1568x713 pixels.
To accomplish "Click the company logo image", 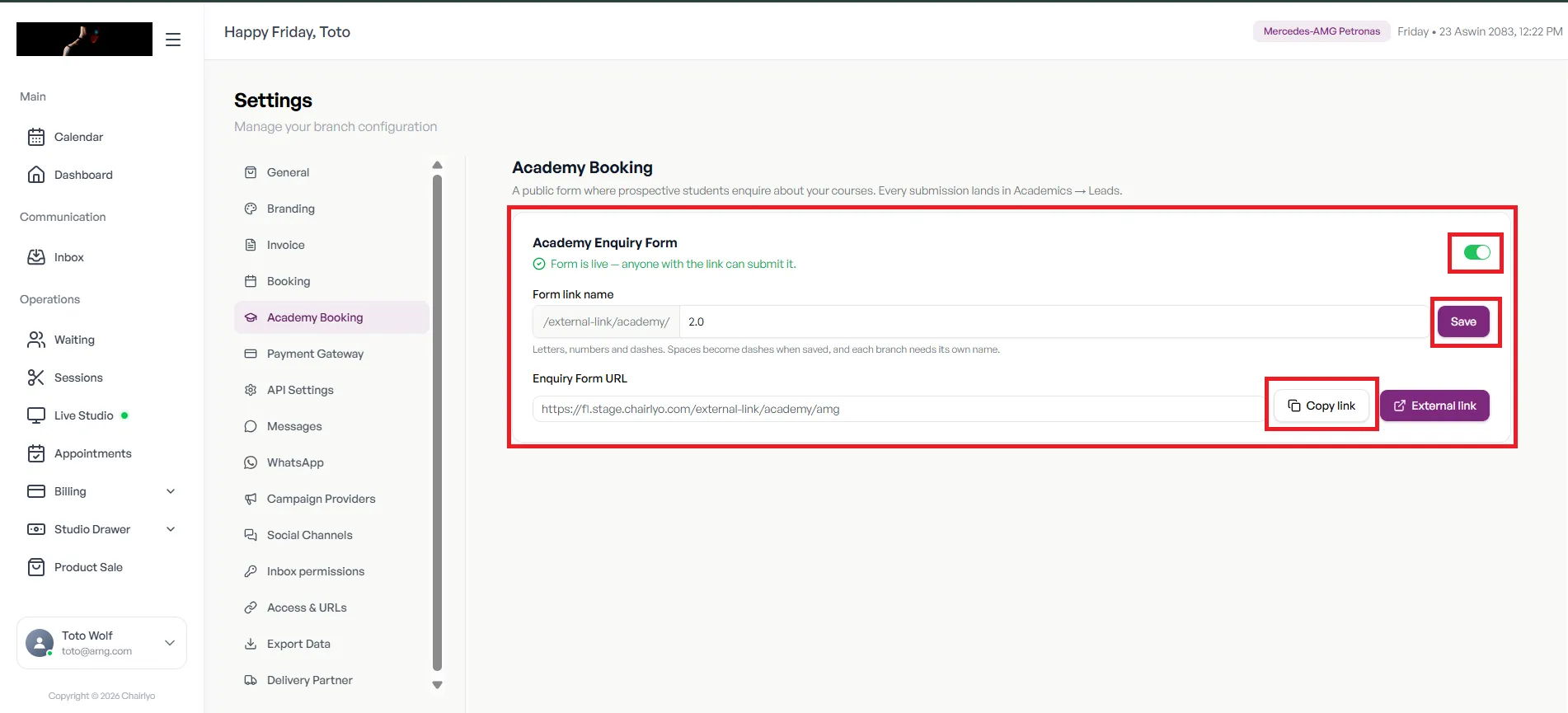I will [84, 39].
